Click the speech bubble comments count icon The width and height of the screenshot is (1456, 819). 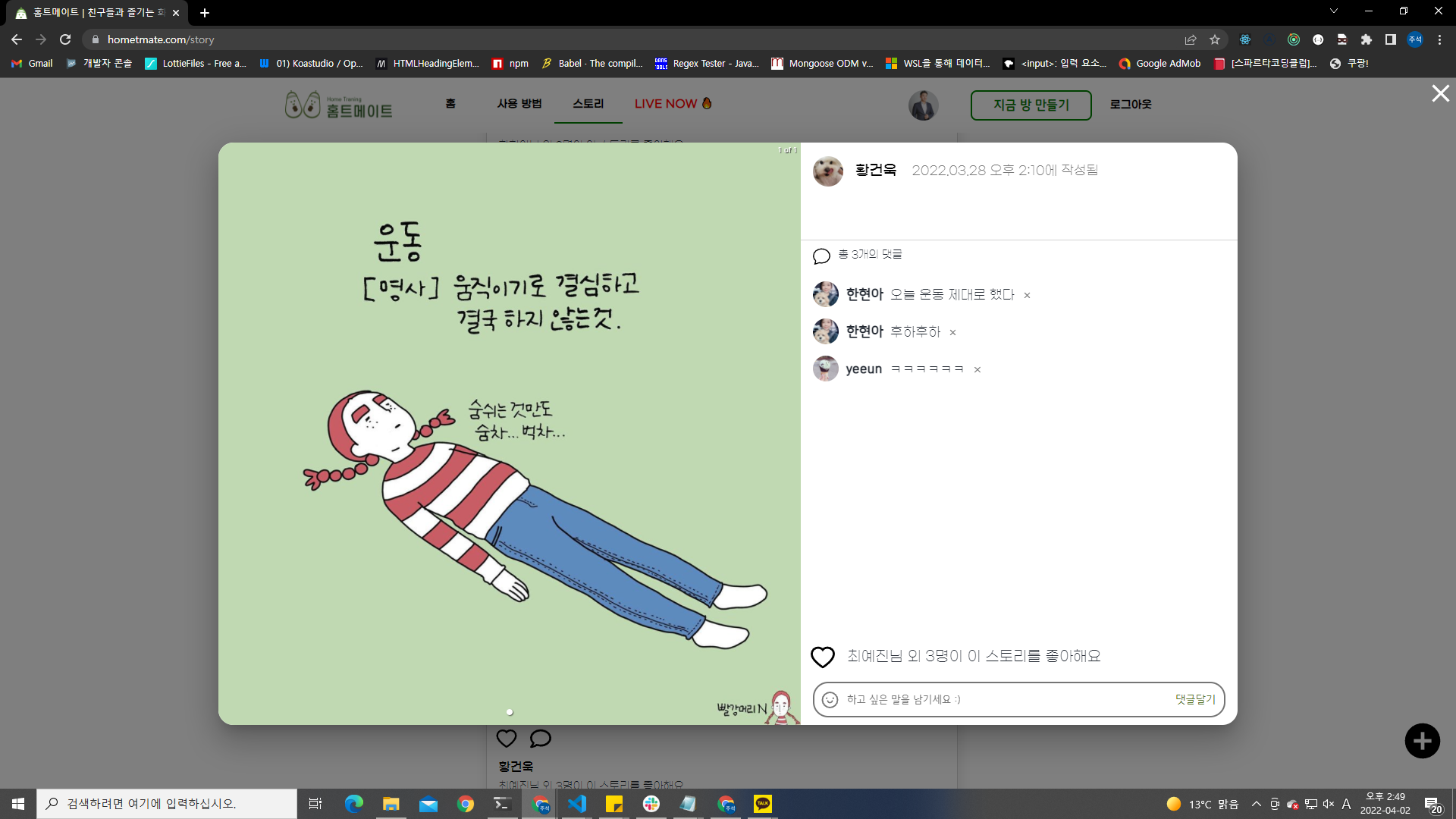[x=821, y=256]
